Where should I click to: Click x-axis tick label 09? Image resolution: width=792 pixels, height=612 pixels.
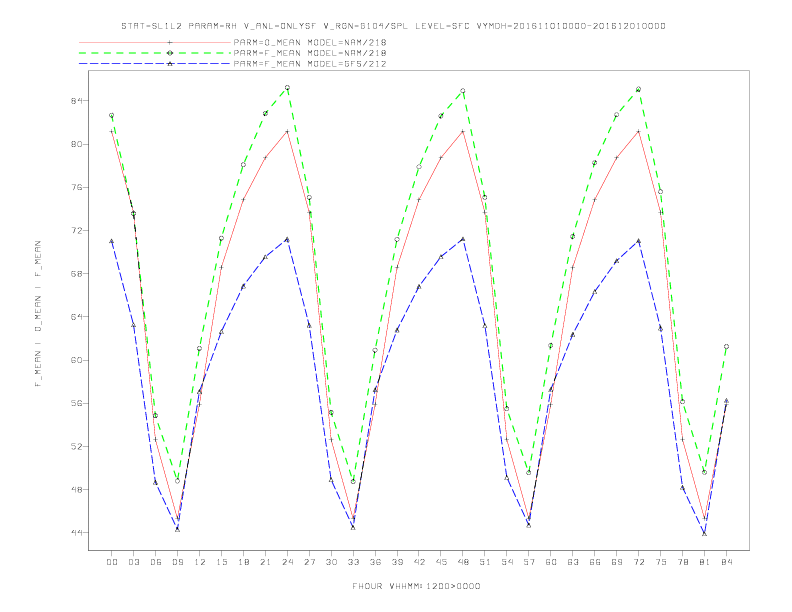click(178, 562)
